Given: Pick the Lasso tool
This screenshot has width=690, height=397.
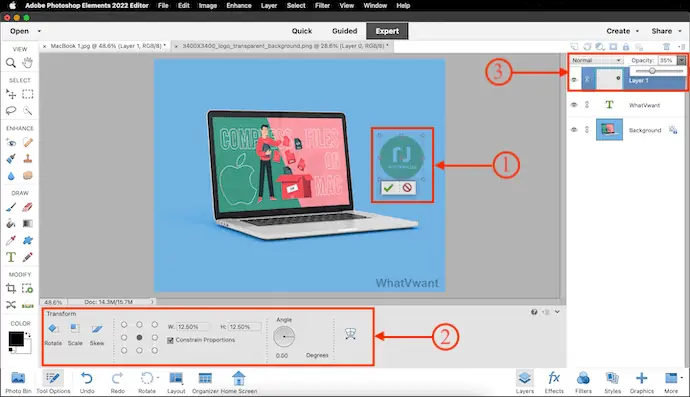Looking at the screenshot, I should pos(11,110).
